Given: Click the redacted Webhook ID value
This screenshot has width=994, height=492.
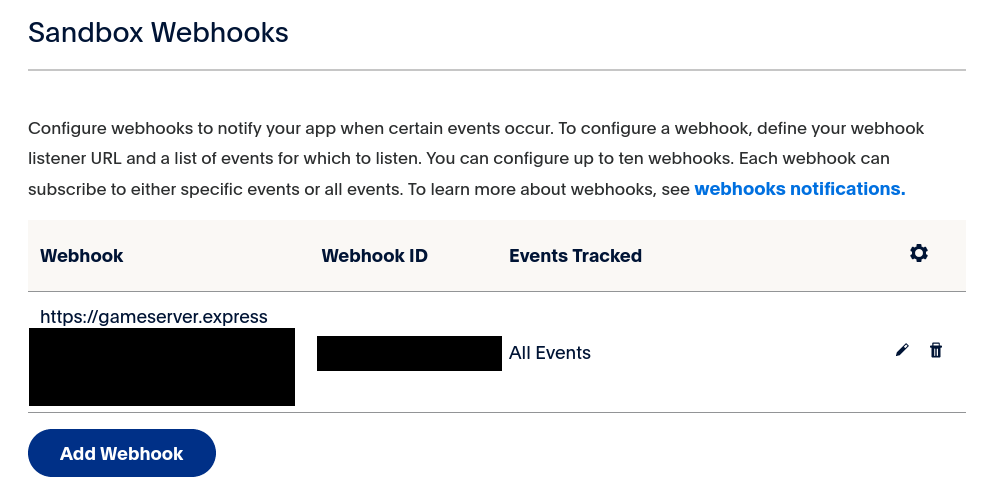Looking at the screenshot, I should coord(409,353).
